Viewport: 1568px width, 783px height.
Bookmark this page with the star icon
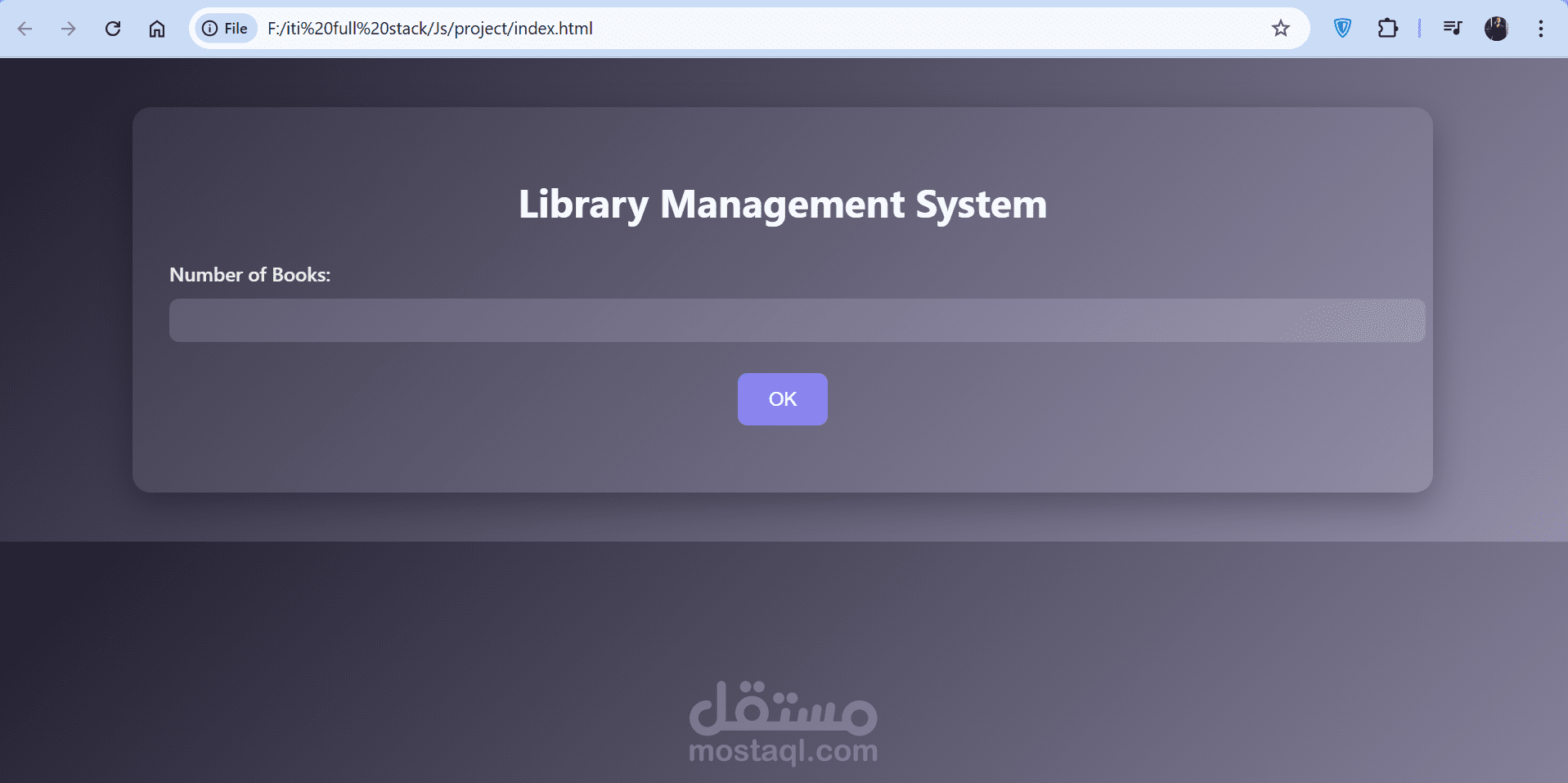1281,29
